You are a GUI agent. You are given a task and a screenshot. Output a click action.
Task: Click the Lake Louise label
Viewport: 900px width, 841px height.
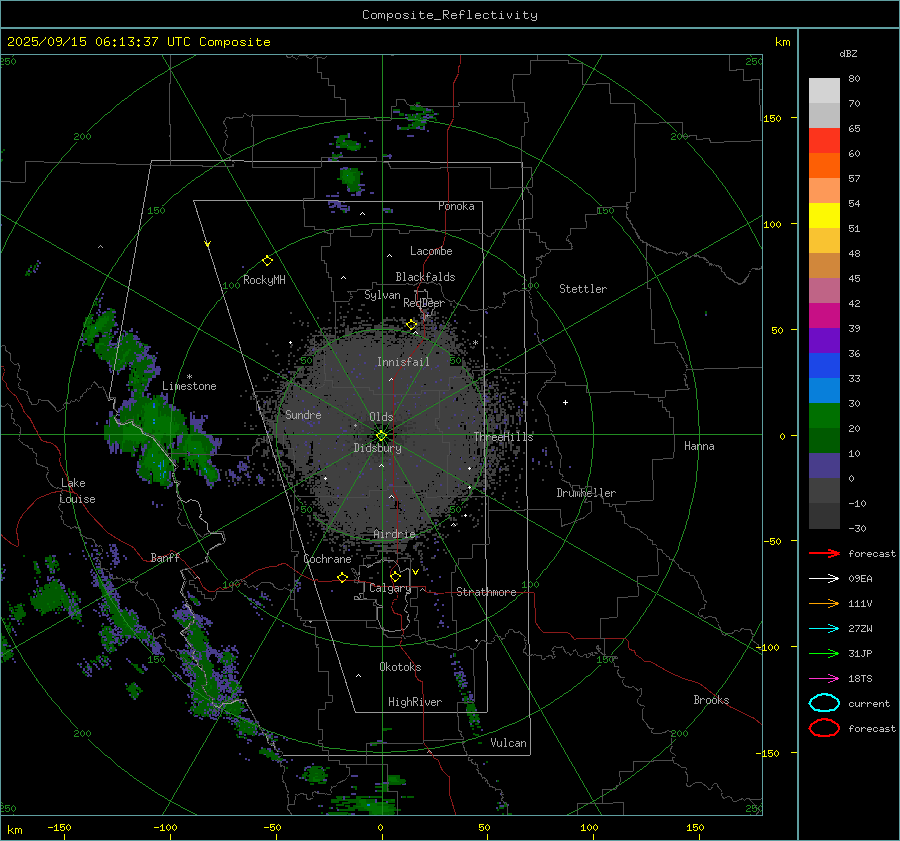tap(77, 491)
